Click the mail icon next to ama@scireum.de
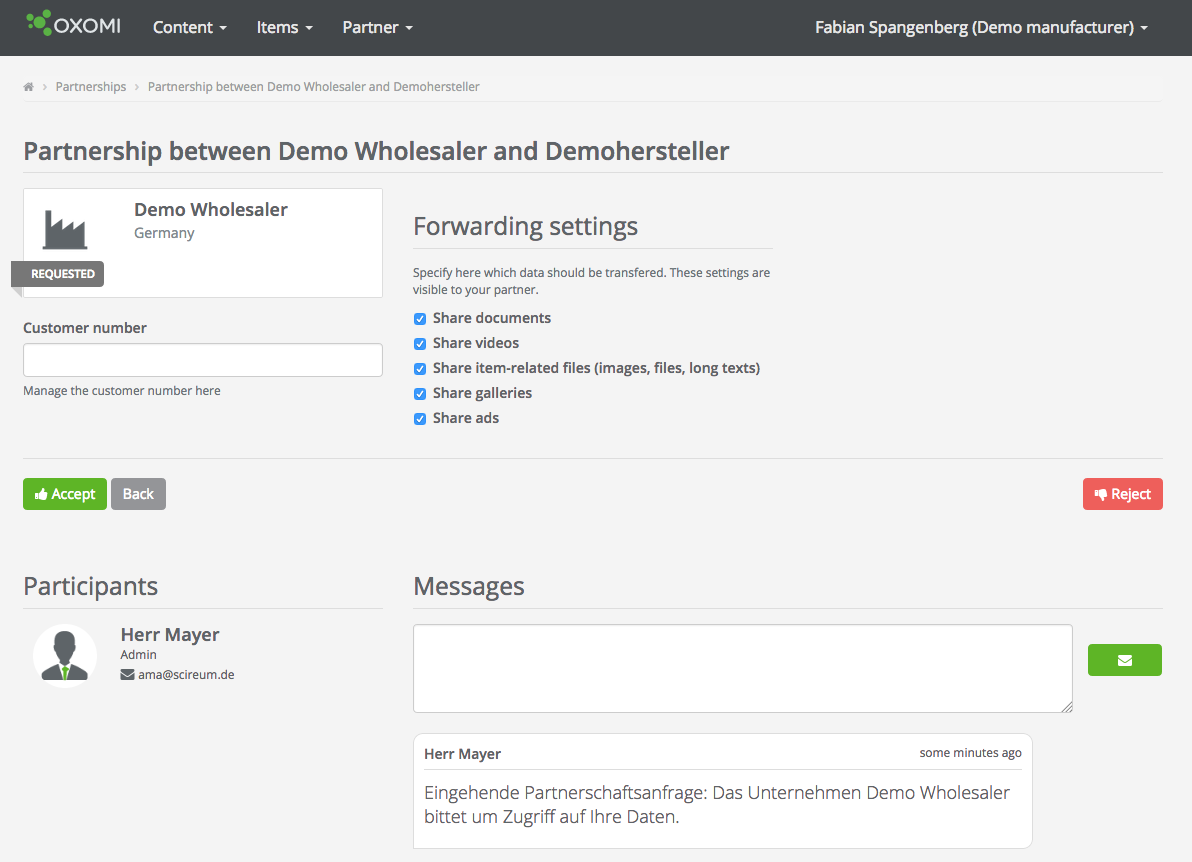 pos(127,675)
